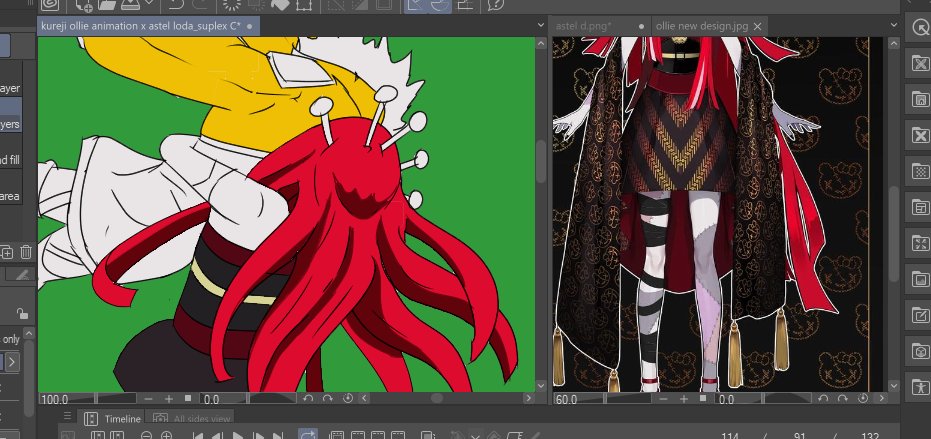931x439 pixels.
Task: Reset rotation of left canvas
Action: [x=348, y=398]
